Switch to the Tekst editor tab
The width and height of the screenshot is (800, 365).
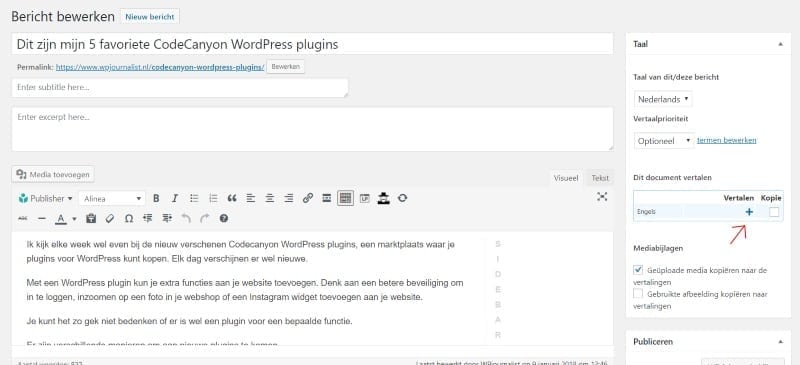point(600,178)
